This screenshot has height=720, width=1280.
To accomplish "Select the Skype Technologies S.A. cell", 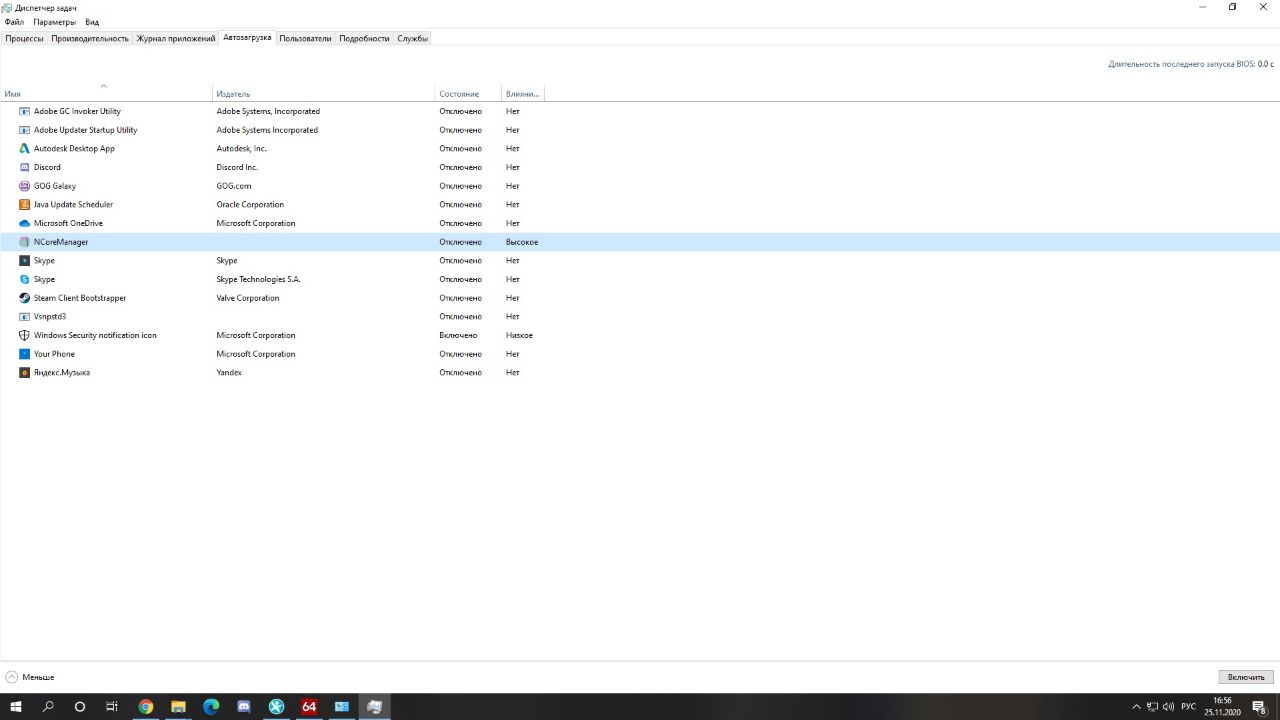I will tap(258, 279).
